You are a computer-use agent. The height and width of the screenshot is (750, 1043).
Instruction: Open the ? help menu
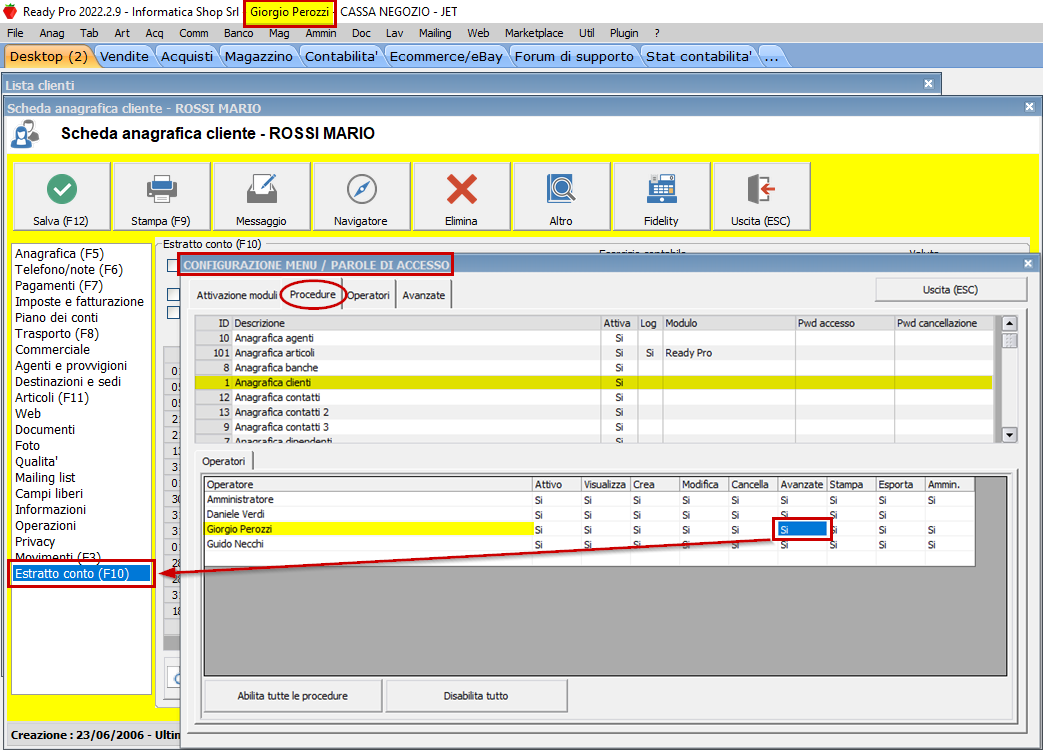pos(657,33)
